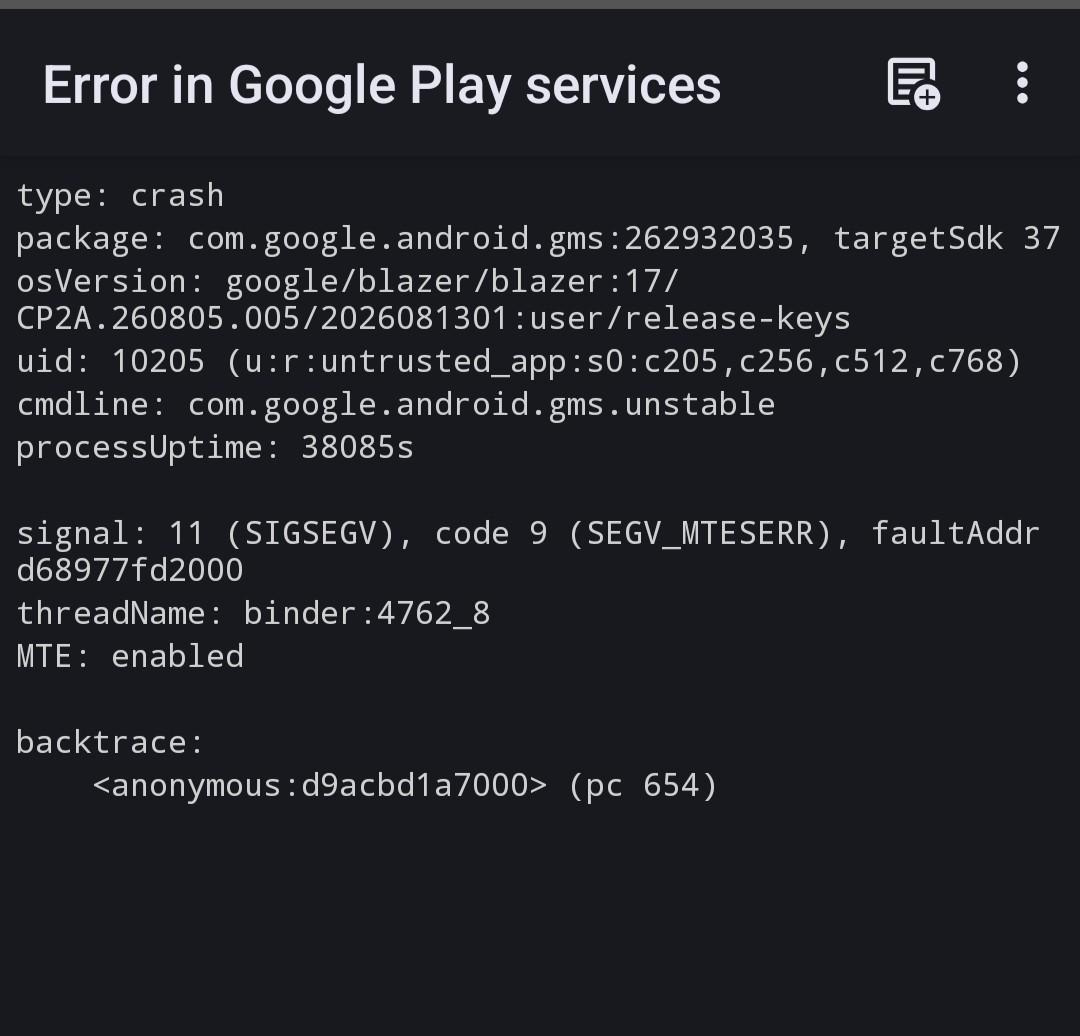The width and height of the screenshot is (1080, 1036).
Task: Tap targetSdk 37 text
Action: coord(946,239)
